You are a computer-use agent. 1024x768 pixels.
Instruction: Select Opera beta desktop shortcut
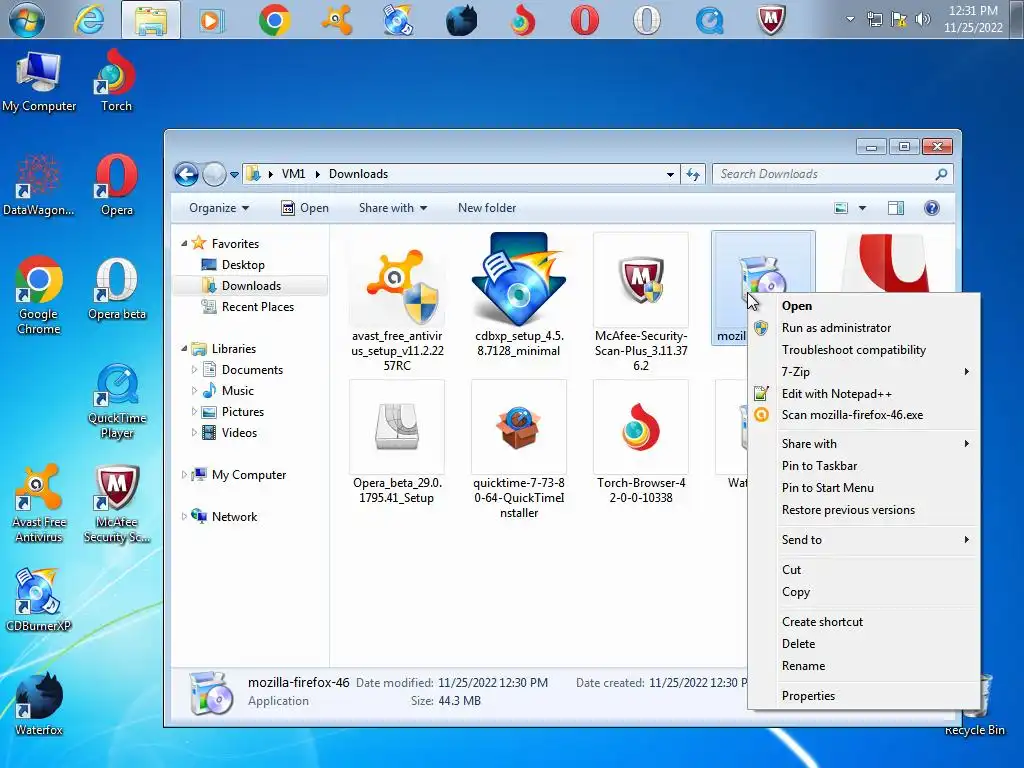pyautogui.click(x=117, y=289)
